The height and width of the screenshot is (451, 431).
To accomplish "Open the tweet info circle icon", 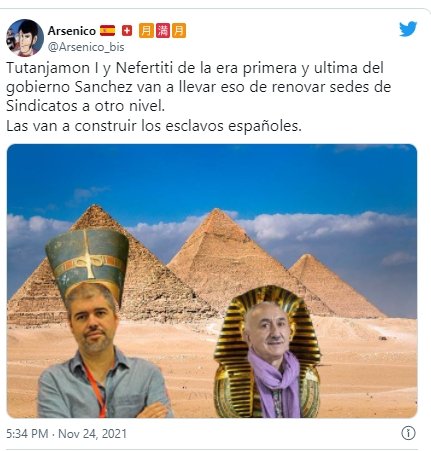I will [408, 433].
